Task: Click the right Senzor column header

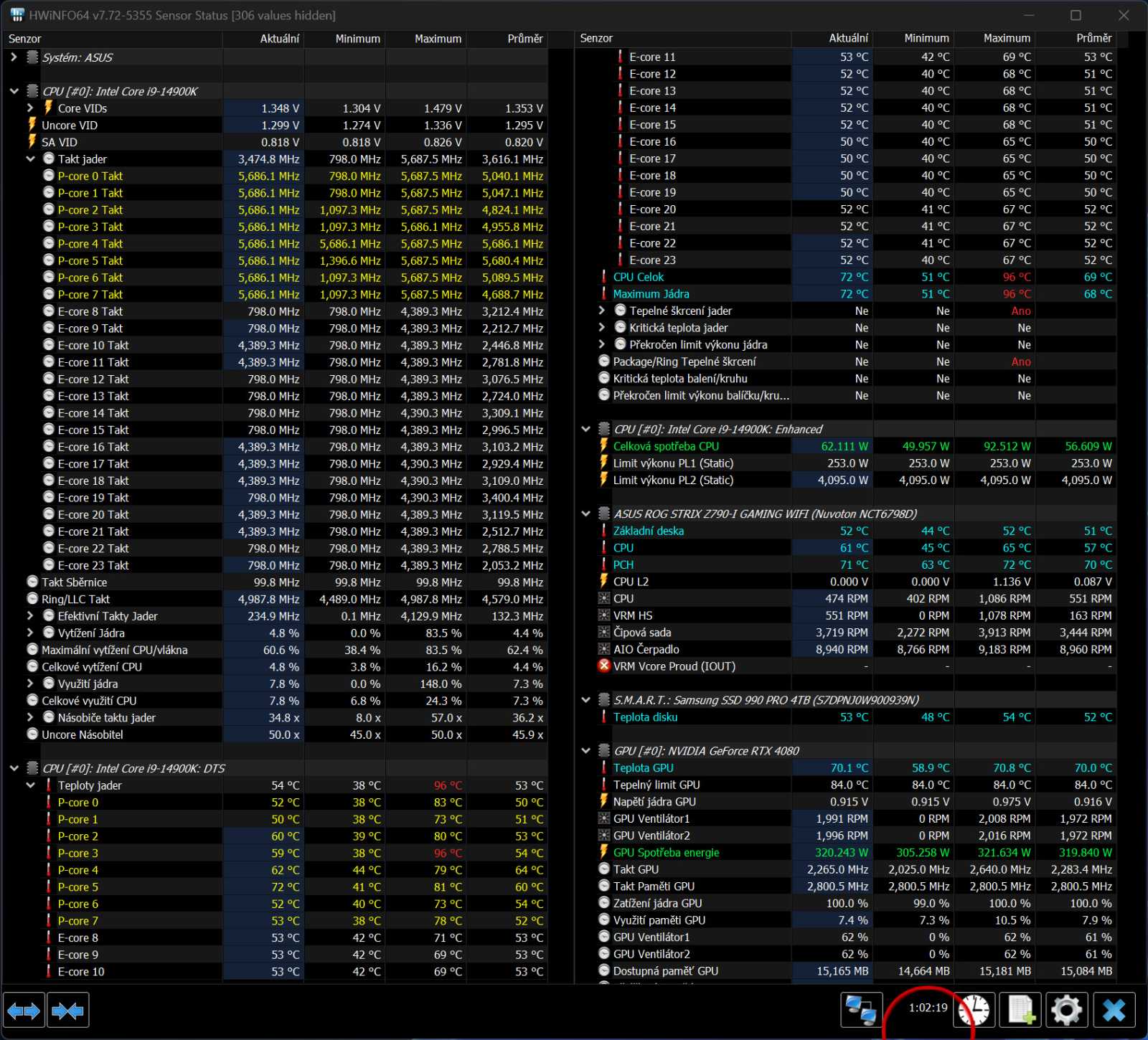Action: pos(683,39)
